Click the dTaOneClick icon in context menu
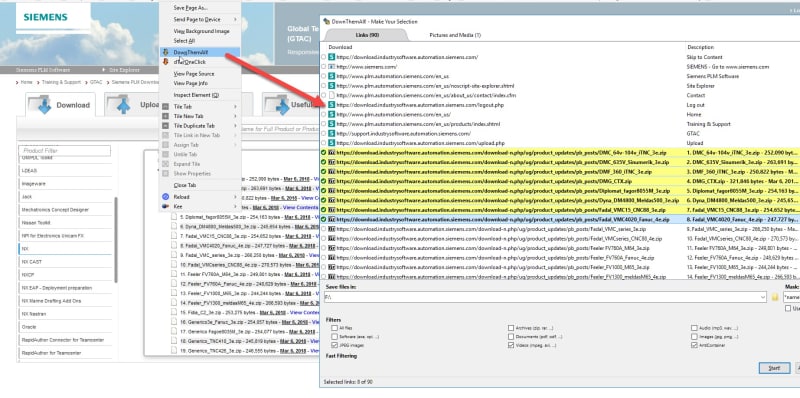800x398 pixels. [x=165, y=62]
